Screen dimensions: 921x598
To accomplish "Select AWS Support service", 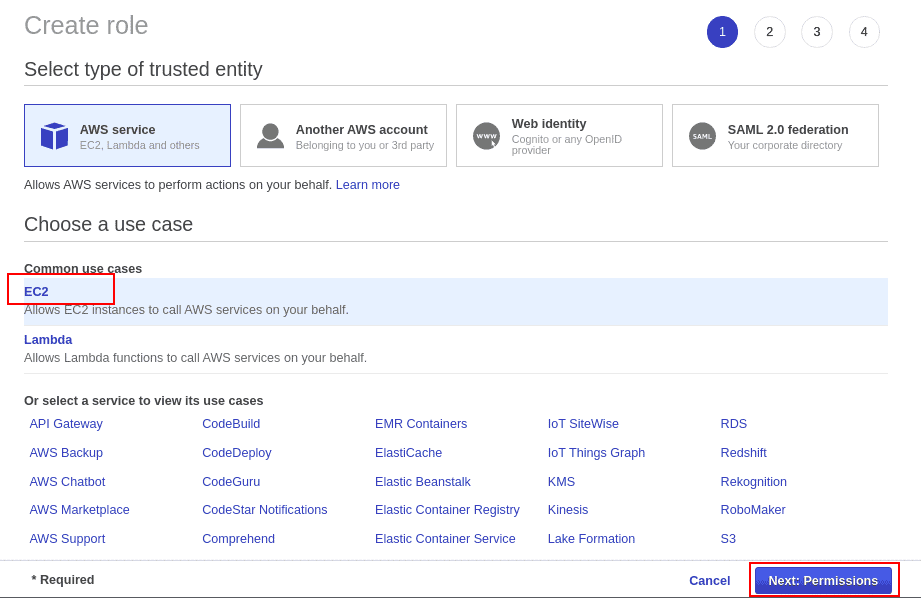I will [x=68, y=538].
